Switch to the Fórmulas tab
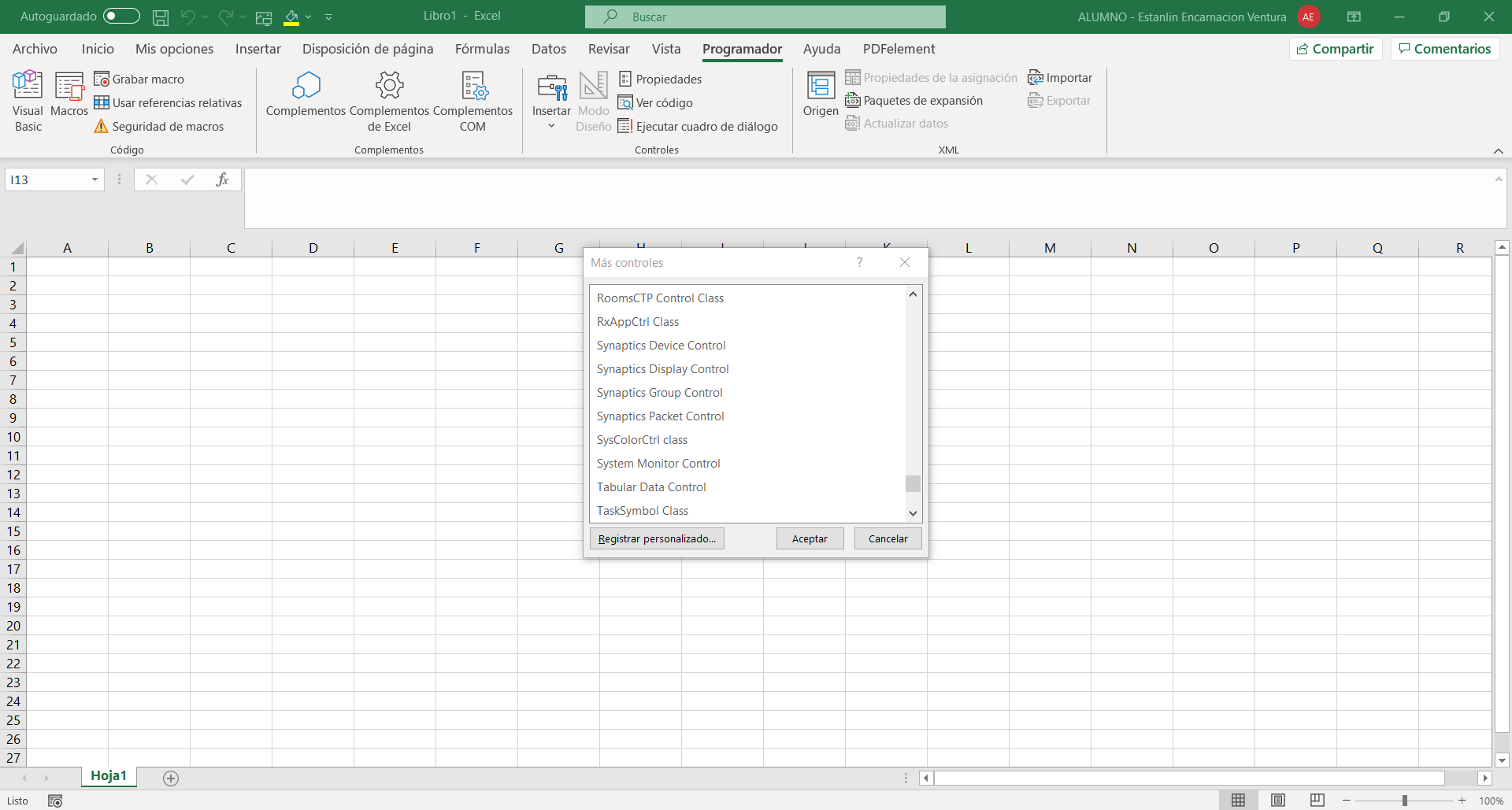 click(482, 49)
